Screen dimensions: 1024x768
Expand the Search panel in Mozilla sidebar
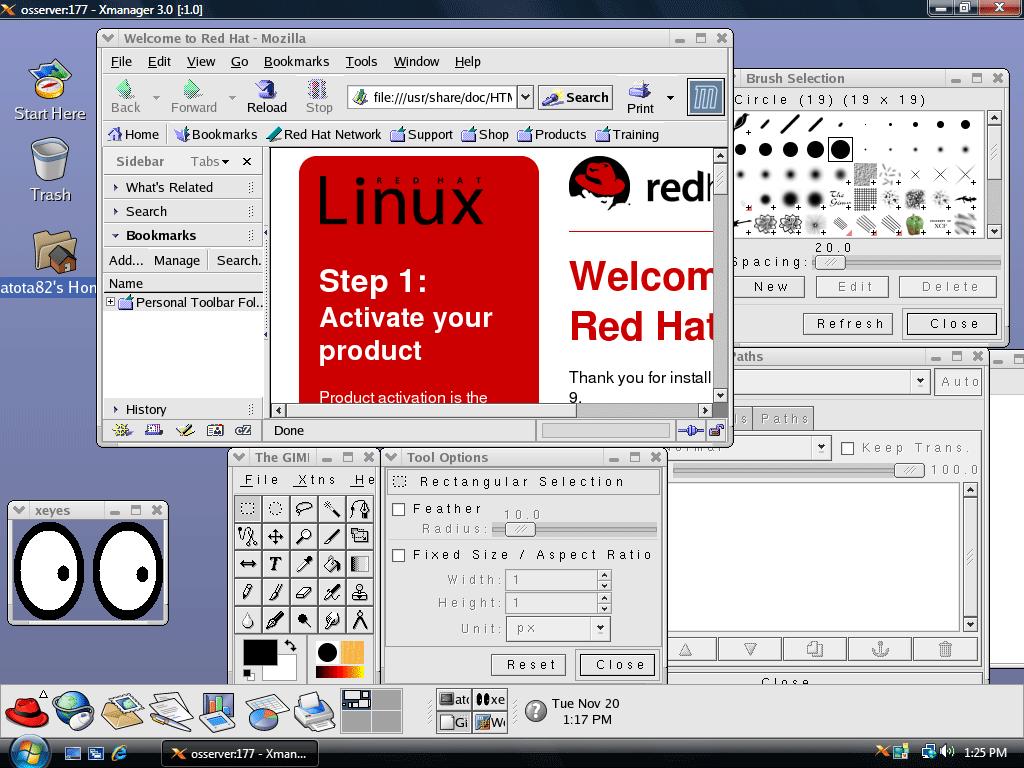click(116, 212)
